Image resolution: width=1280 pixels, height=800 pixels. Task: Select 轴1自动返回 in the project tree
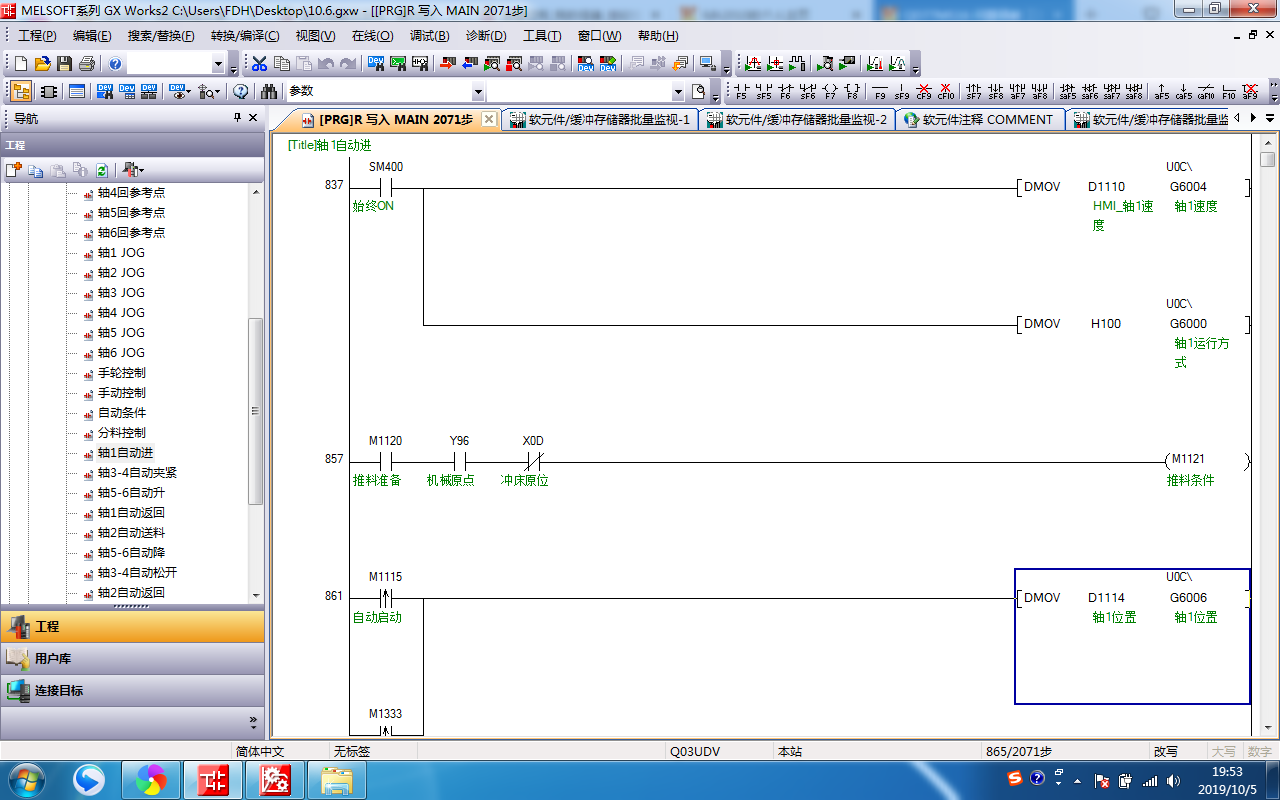pyautogui.click(x=131, y=513)
